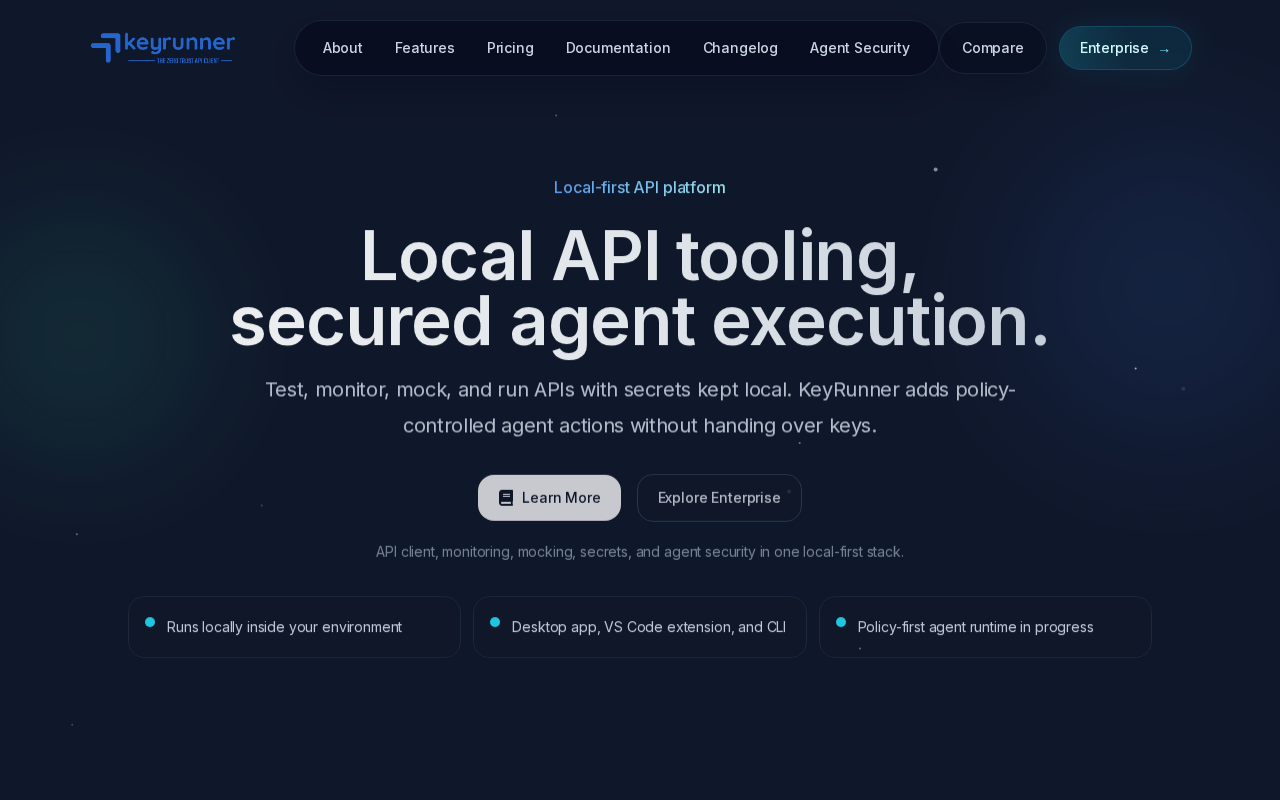Screen dimensions: 1280x800
Task: Click the arrow icon on Enterprise button
Action: 1164,49
